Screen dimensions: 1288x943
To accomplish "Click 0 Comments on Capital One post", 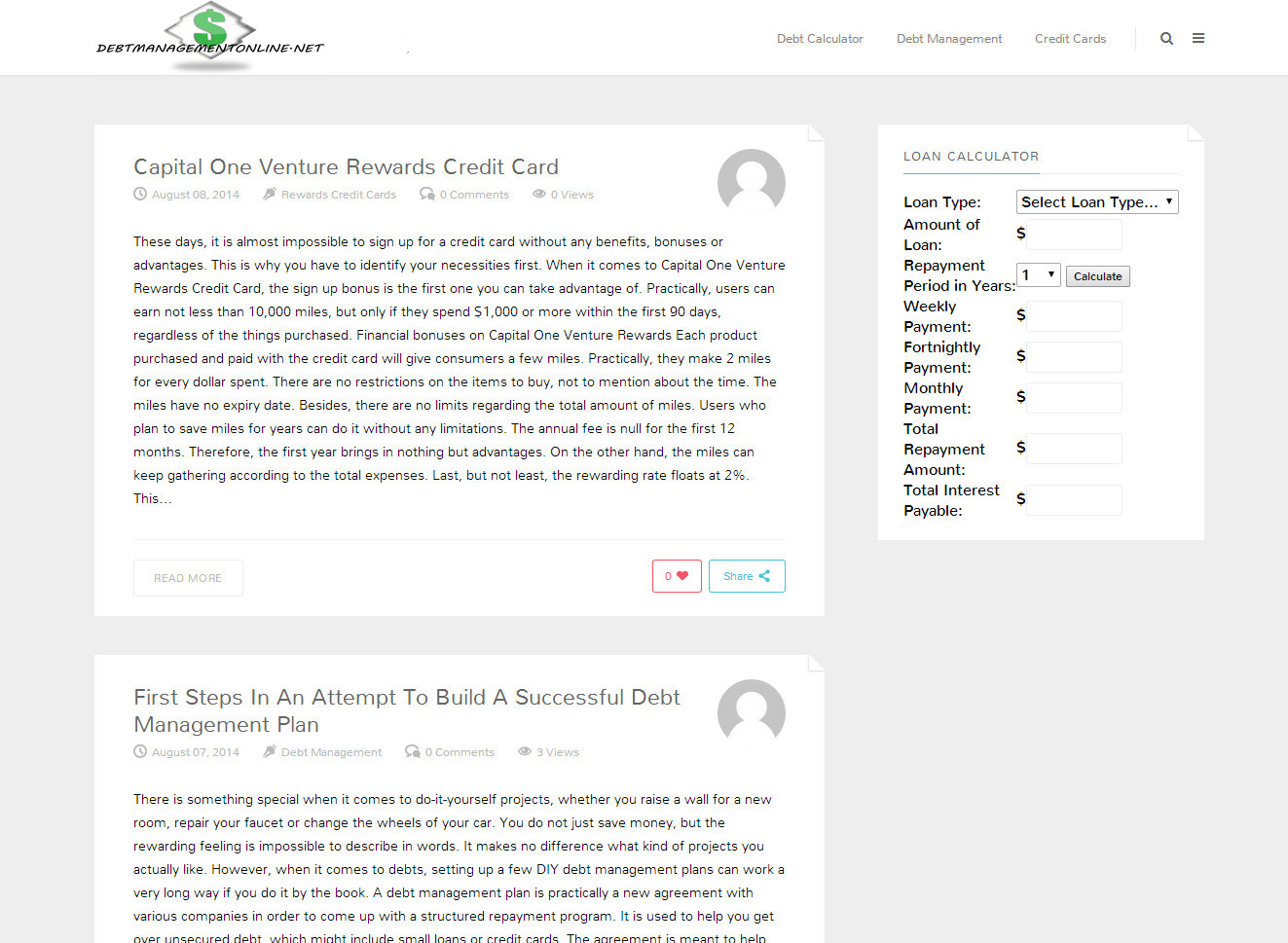I will click(473, 195).
